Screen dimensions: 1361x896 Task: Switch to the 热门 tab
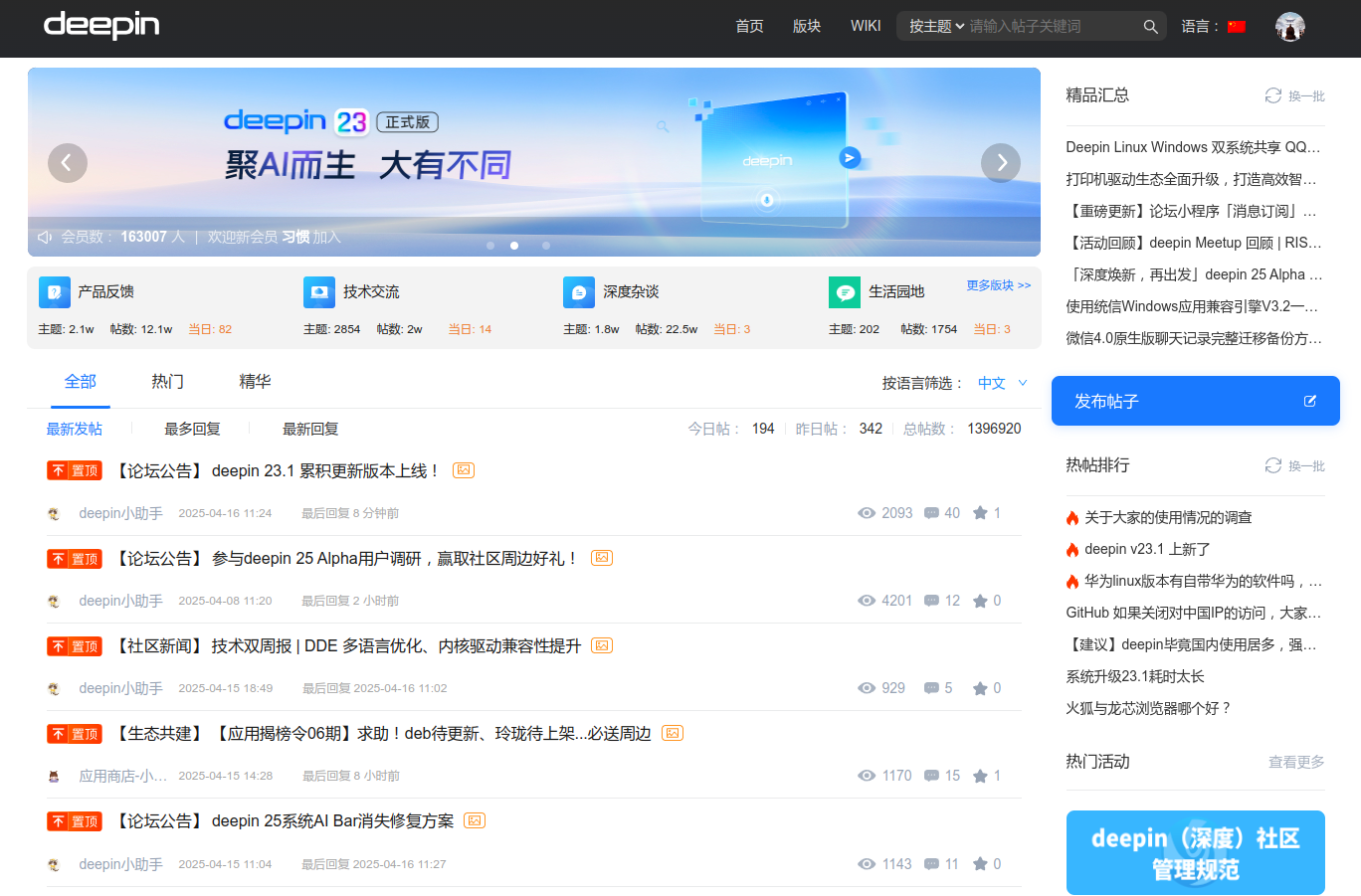coord(167,382)
